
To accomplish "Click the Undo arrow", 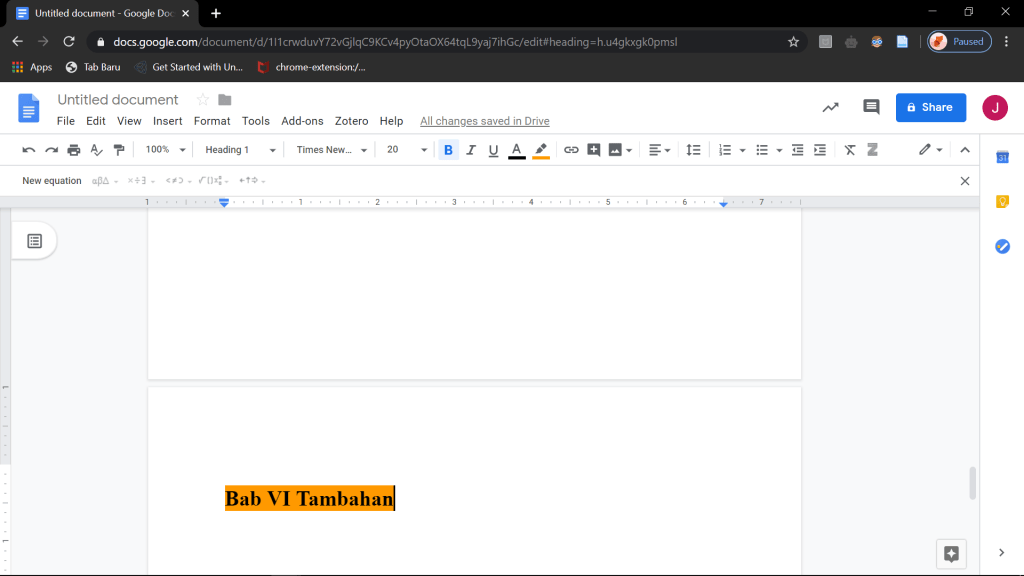I will pyautogui.click(x=29, y=150).
